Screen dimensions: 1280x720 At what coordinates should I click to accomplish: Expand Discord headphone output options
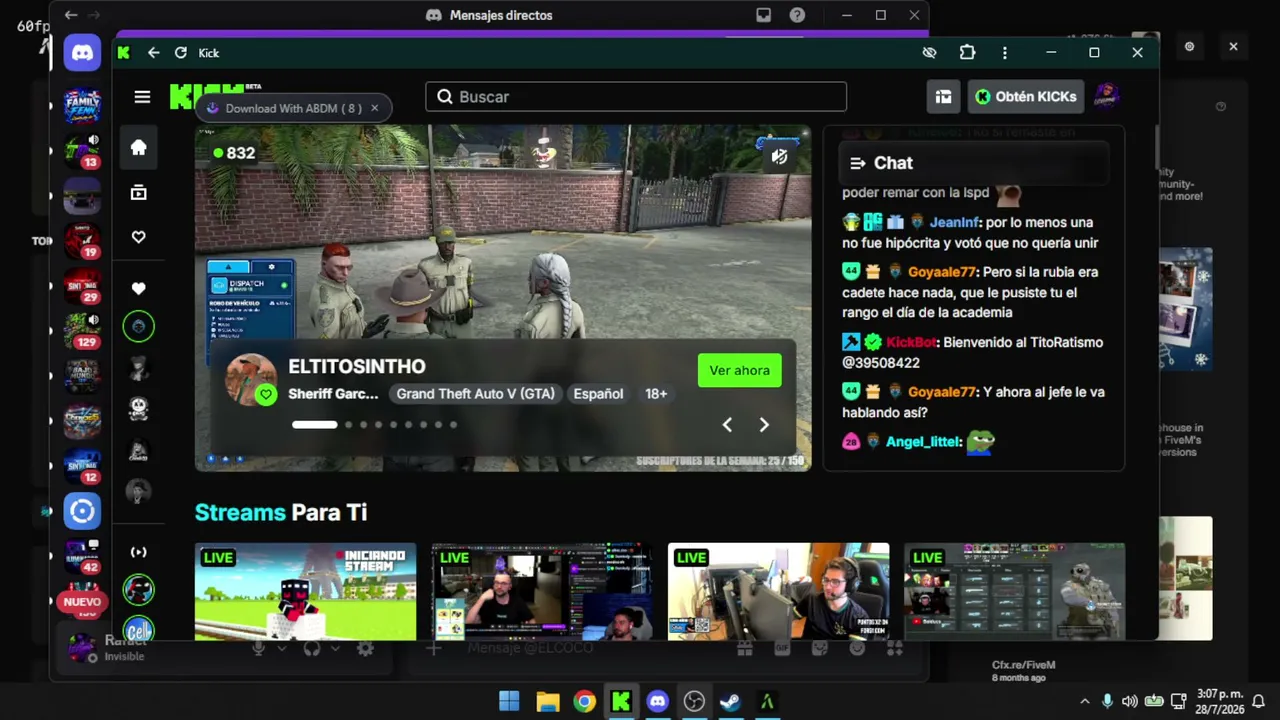[x=335, y=648]
